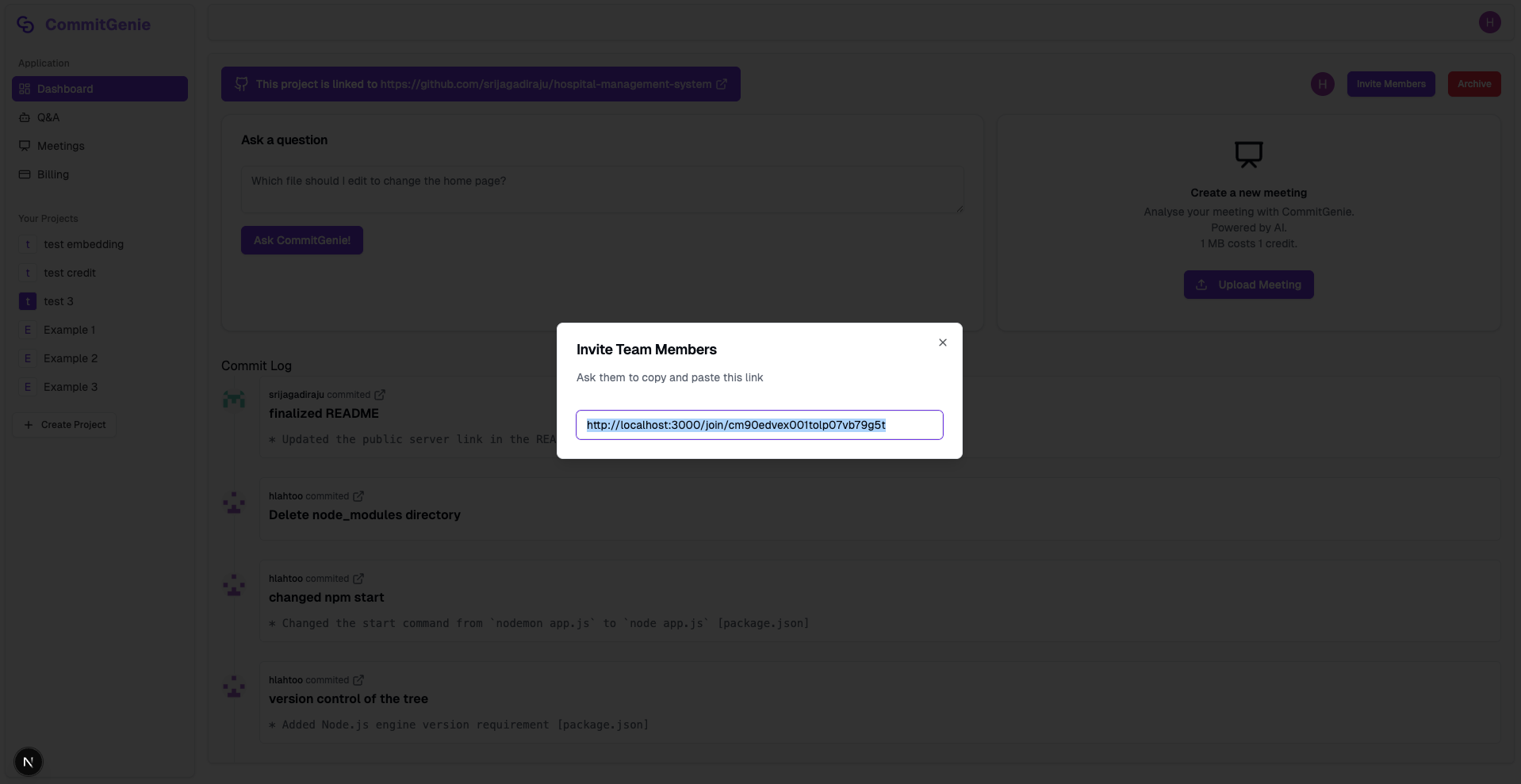Open the Billing sidebar item
The width and height of the screenshot is (1521, 784).
100,174
